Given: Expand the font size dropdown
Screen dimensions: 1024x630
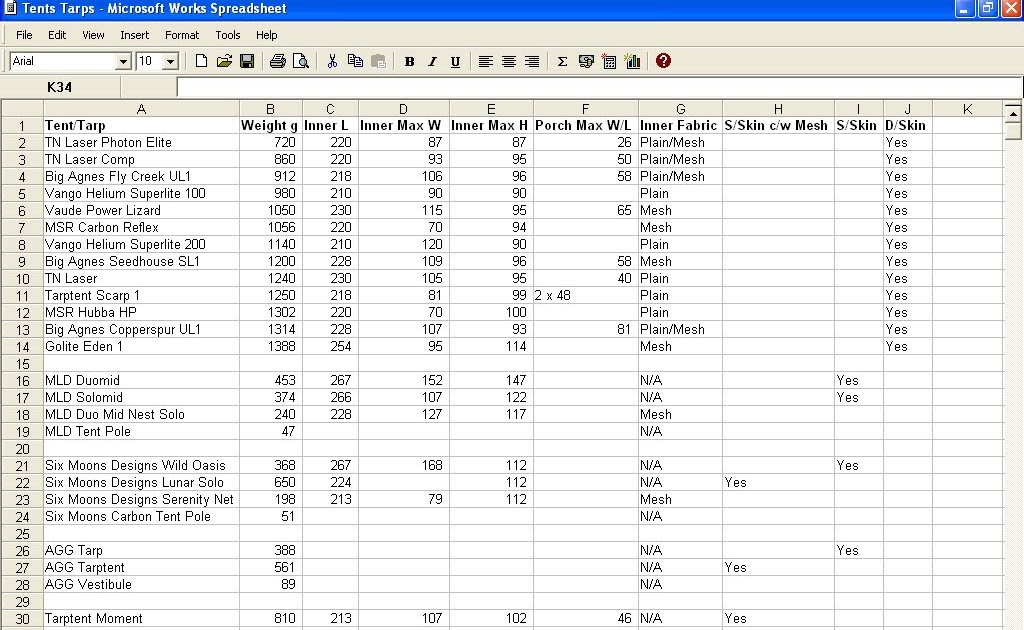Looking at the screenshot, I should tap(170, 61).
